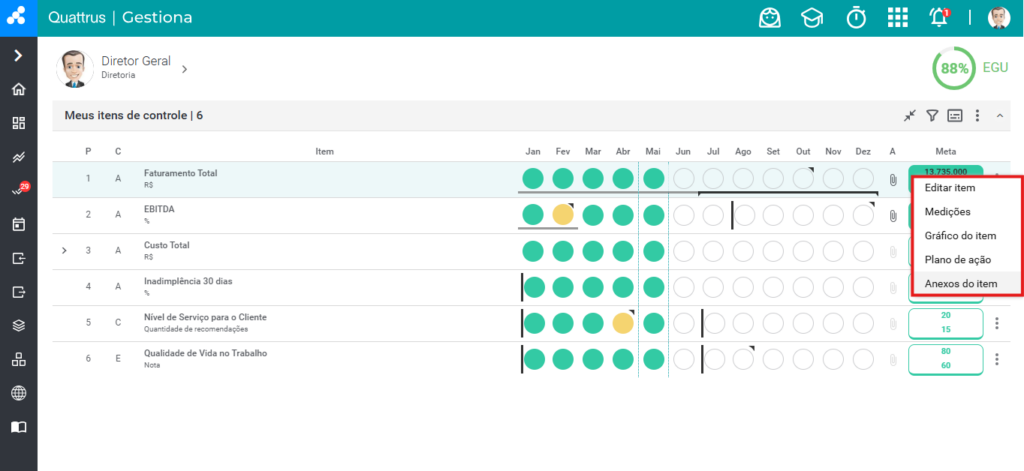1024x471 pixels.
Task: Click Qualidade de Vida row paperclip icon
Action: pos(893,359)
